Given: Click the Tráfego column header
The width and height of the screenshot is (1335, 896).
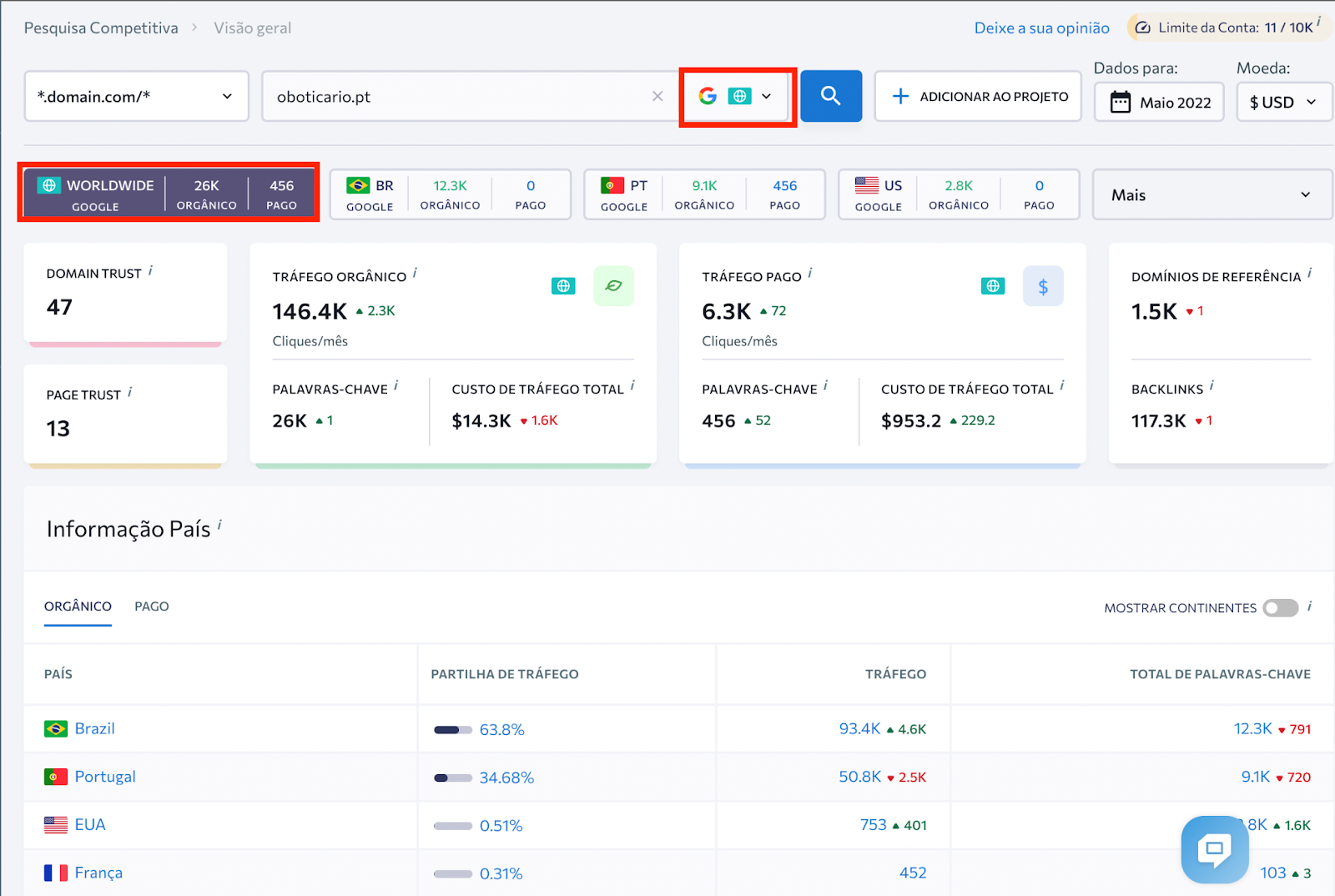Looking at the screenshot, I should tap(895, 674).
